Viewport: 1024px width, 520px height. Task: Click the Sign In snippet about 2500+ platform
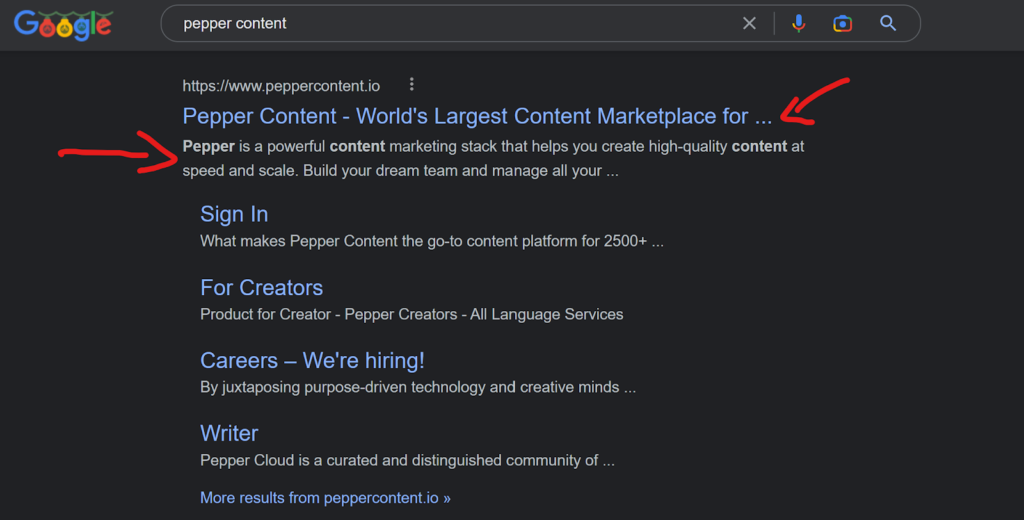(431, 241)
